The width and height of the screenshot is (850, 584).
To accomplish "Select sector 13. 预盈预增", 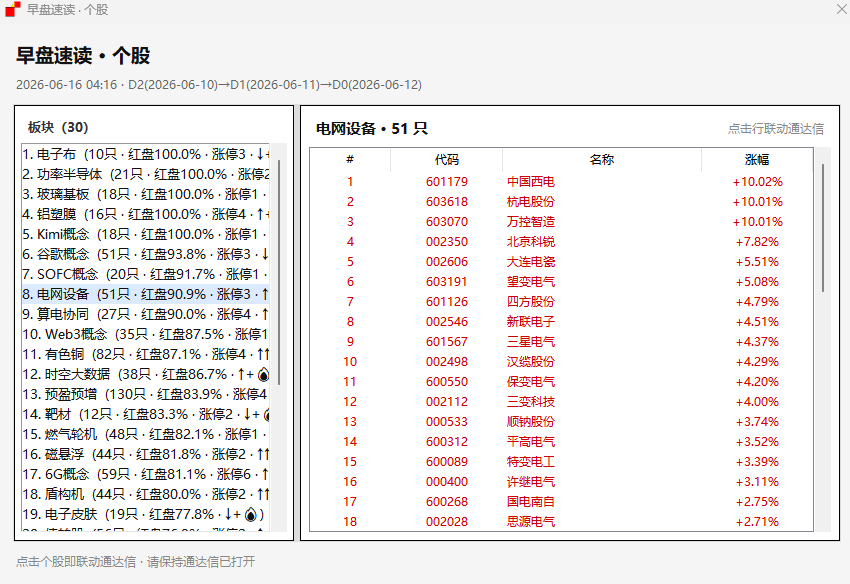I will (145, 395).
